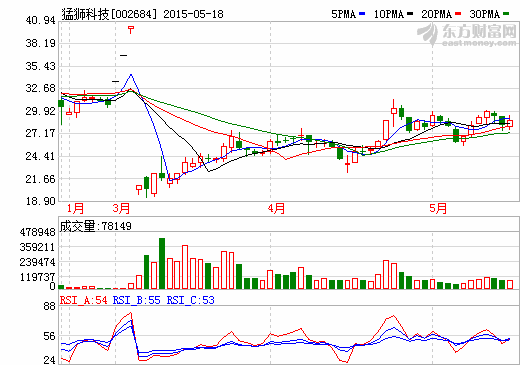Click the 119737 volume axis value

pos(38,277)
